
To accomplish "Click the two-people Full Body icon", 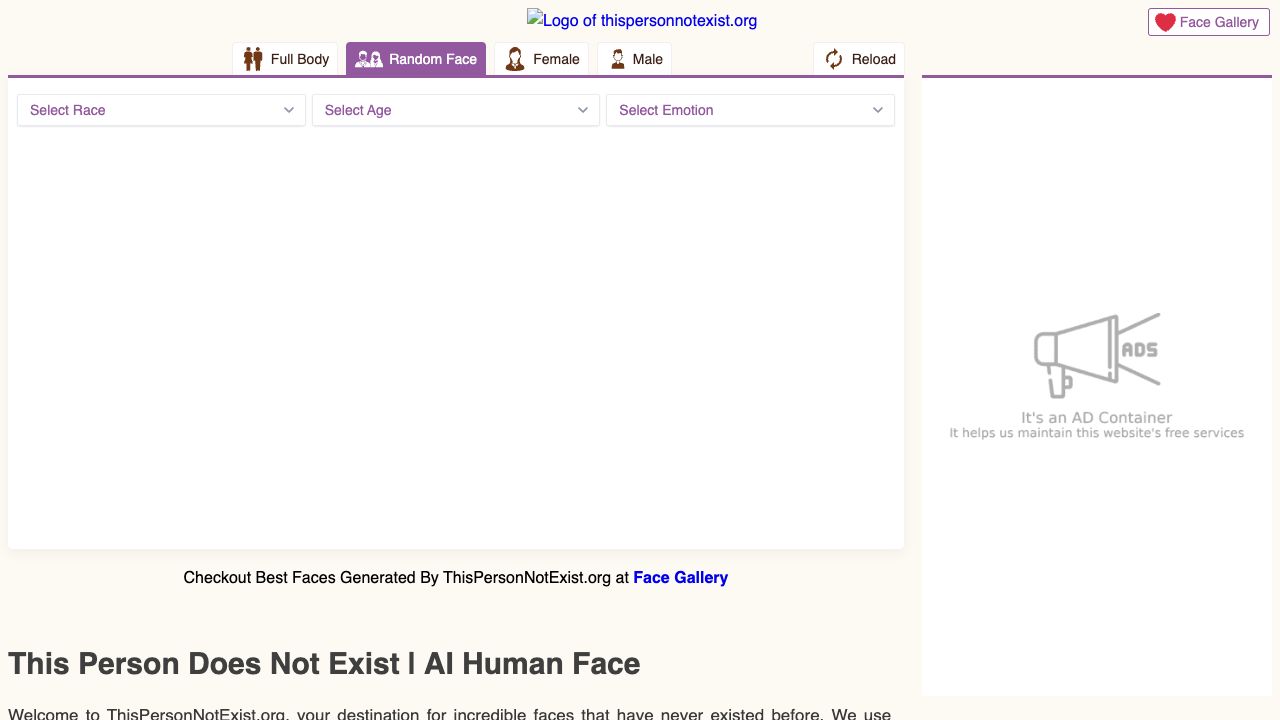I will point(253,59).
